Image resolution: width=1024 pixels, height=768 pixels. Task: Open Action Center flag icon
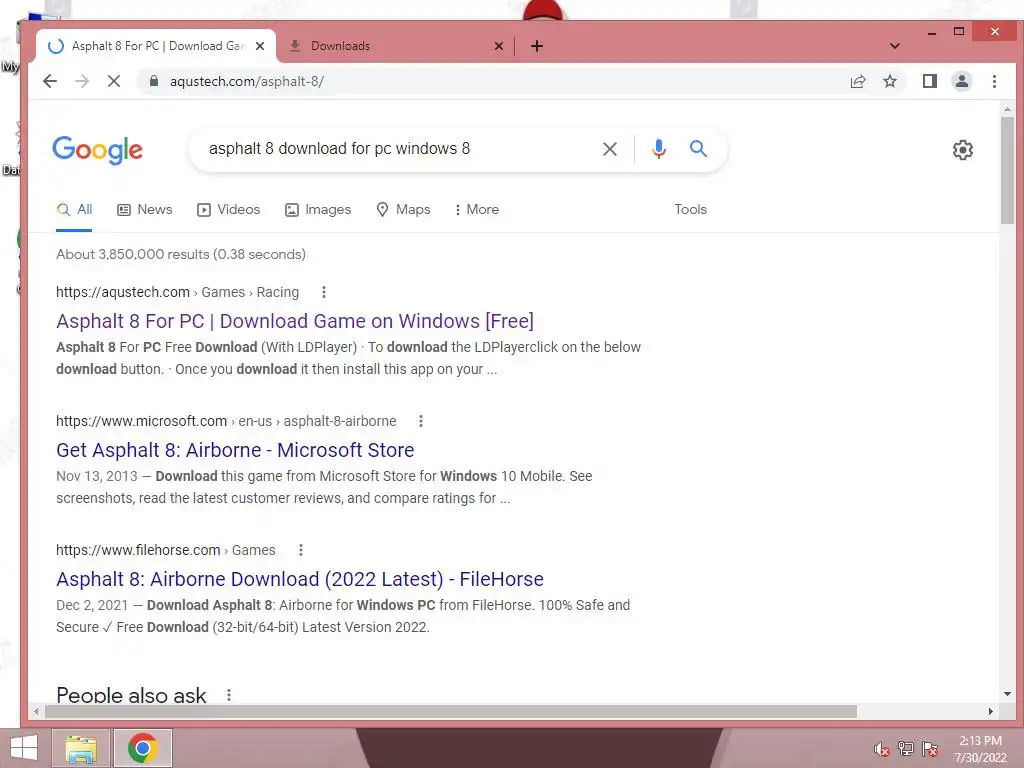pyautogui.click(x=929, y=749)
